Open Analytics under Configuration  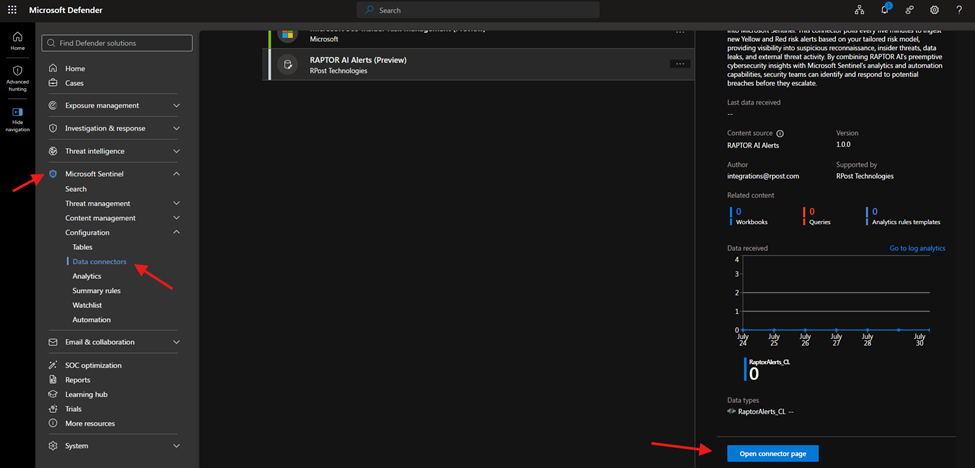(86, 276)
